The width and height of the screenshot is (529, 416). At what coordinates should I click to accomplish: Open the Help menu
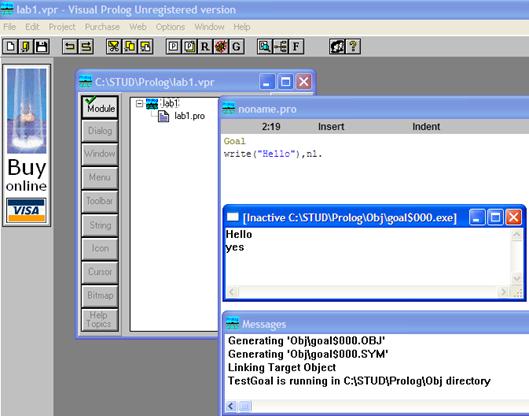pos(242,27)
